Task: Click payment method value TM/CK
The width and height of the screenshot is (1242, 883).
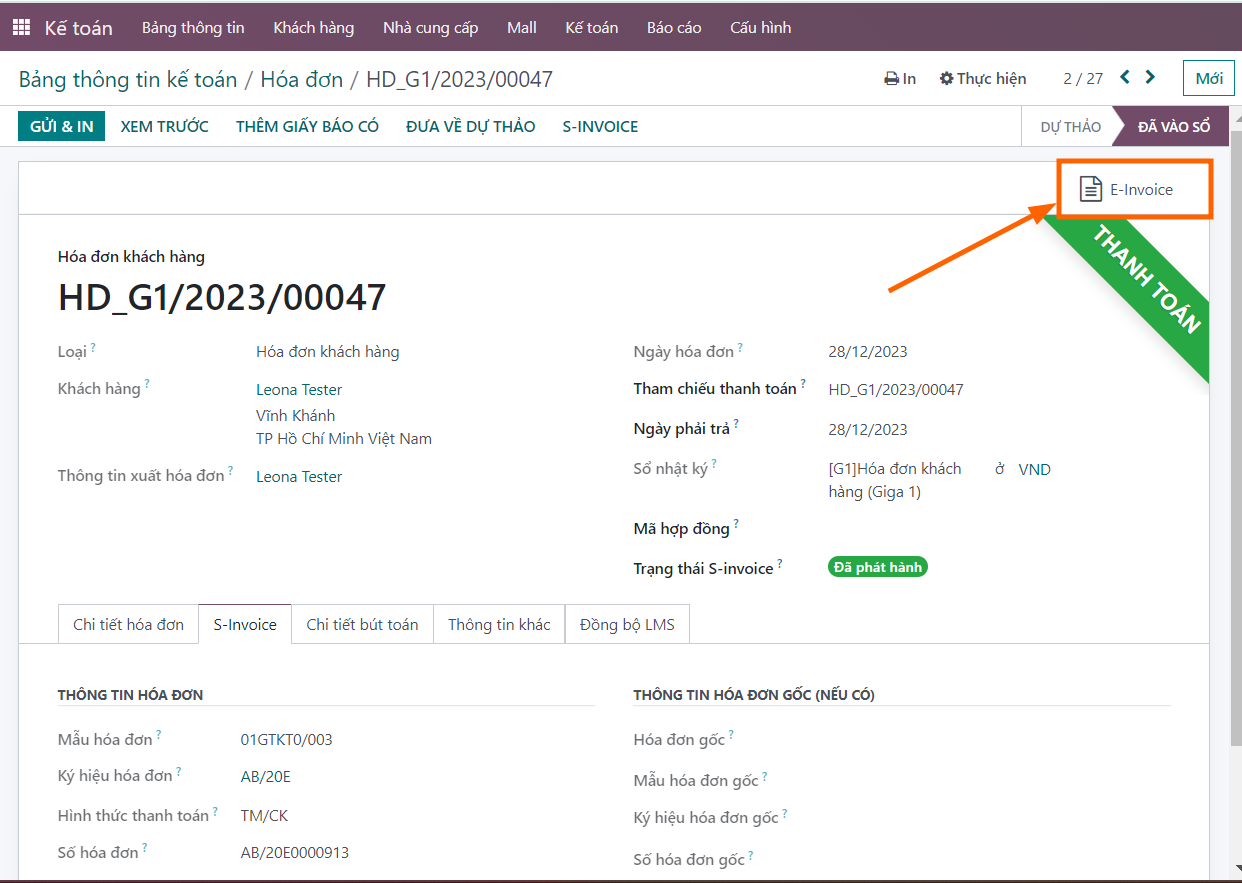Action: tap(264, 816)
